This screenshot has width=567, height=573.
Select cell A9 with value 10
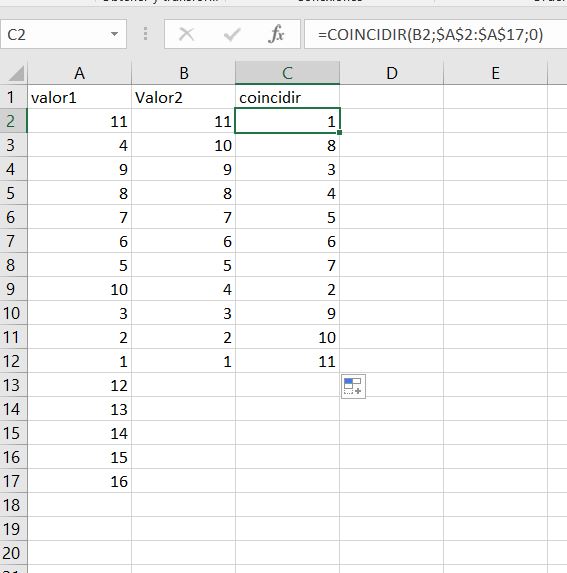(80, 289)
